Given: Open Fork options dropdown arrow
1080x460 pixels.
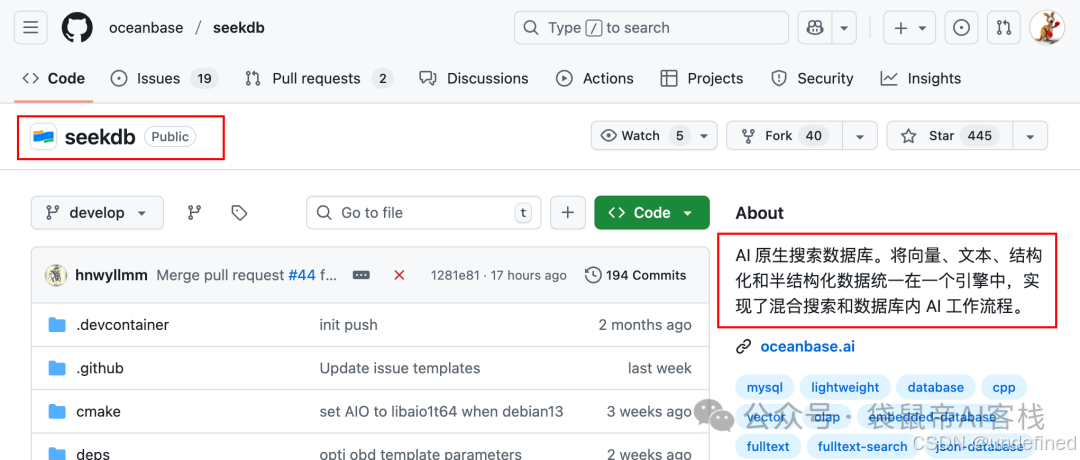Looking at the screenshot, I should (x=860, y=136).
